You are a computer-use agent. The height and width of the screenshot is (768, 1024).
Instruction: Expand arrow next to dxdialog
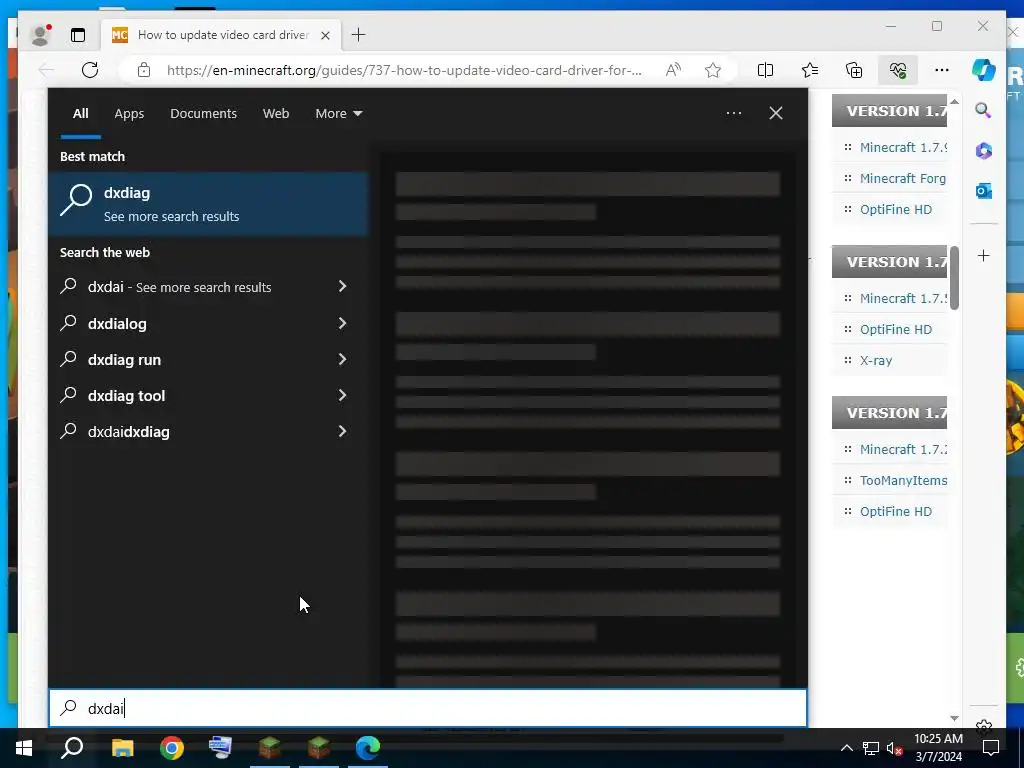click(x=342, y=323)
